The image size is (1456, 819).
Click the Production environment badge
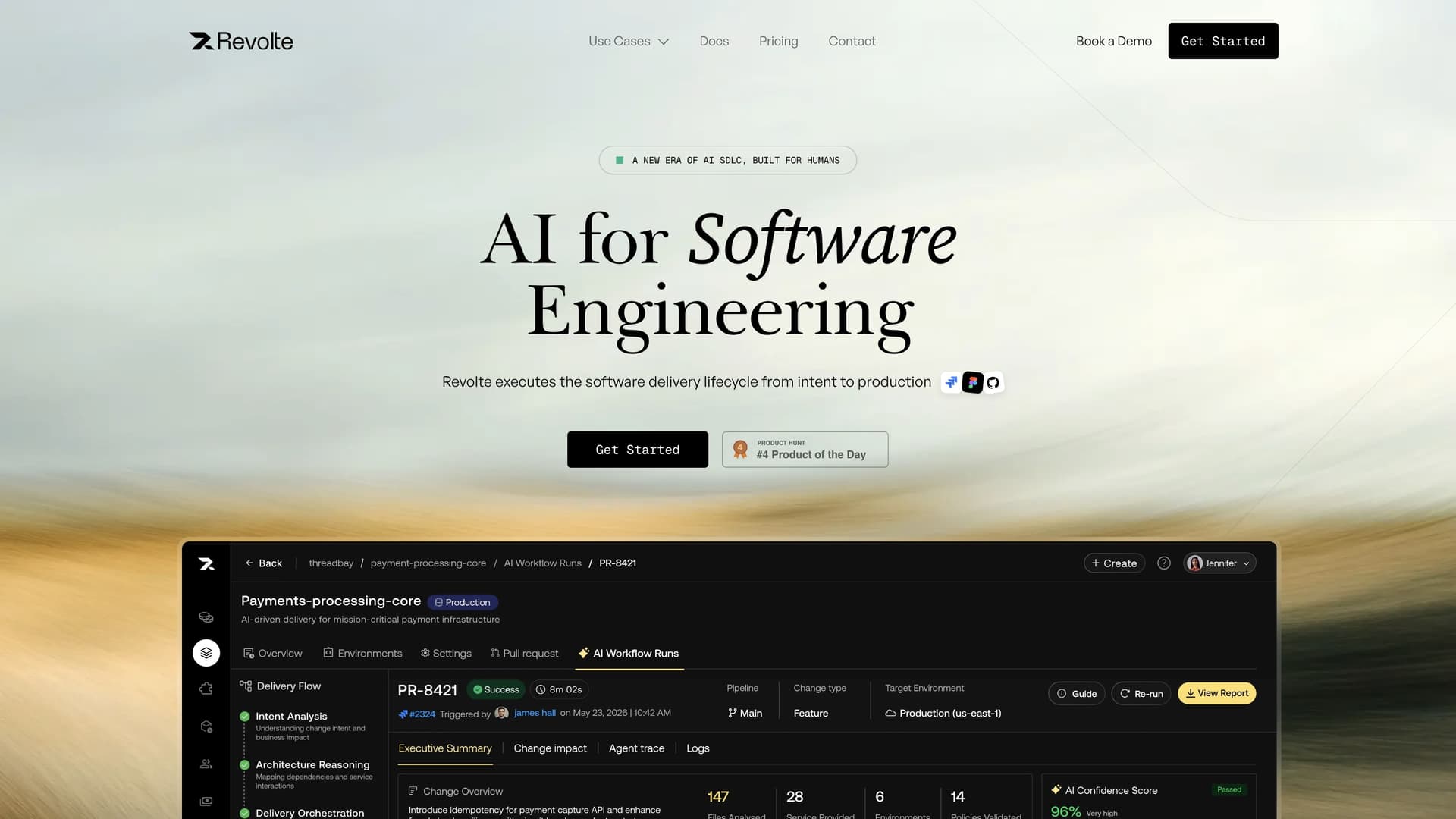[463, 602]
